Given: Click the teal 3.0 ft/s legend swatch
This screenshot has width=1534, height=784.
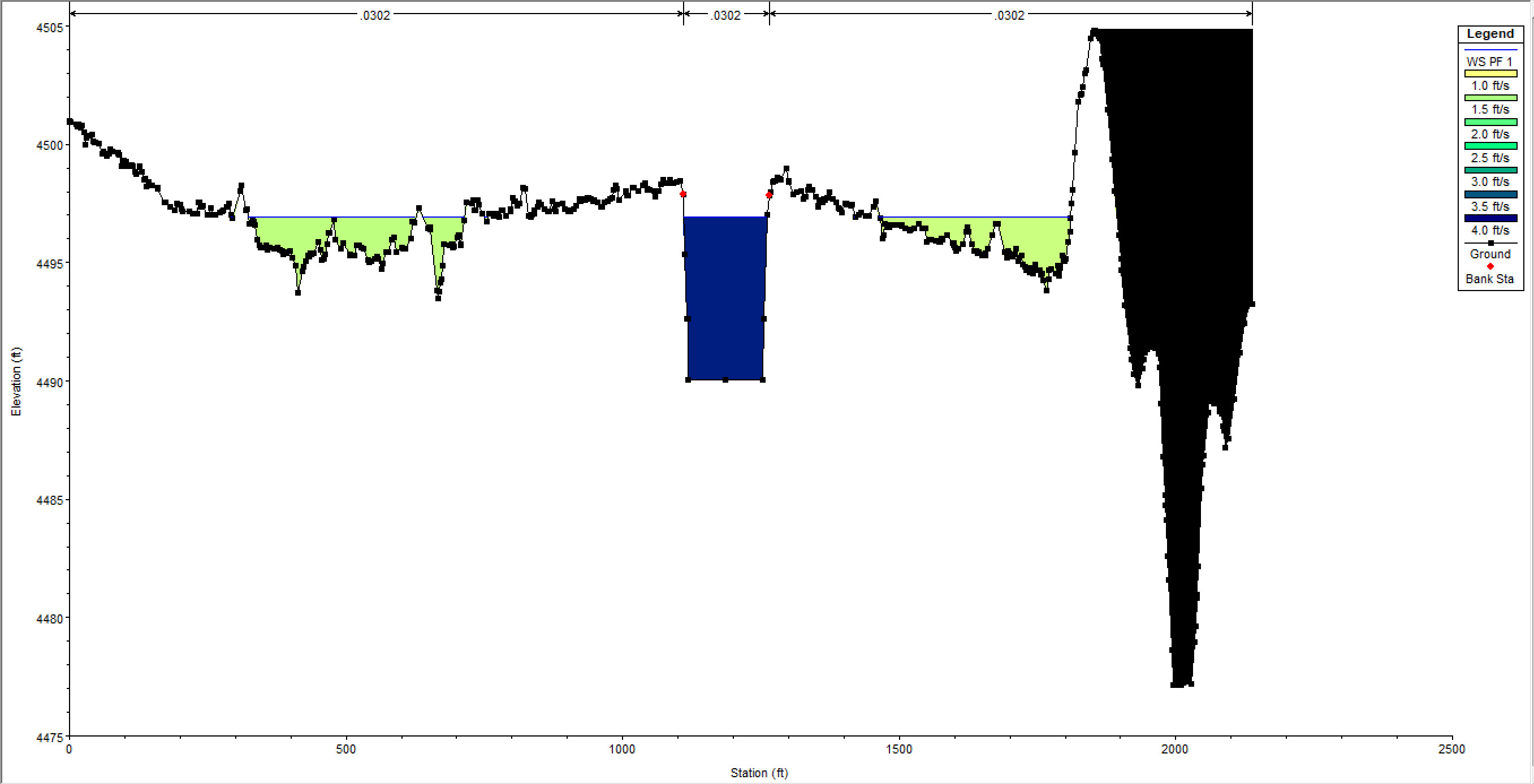Looking at the screenshot, I should click(1490, 170).
